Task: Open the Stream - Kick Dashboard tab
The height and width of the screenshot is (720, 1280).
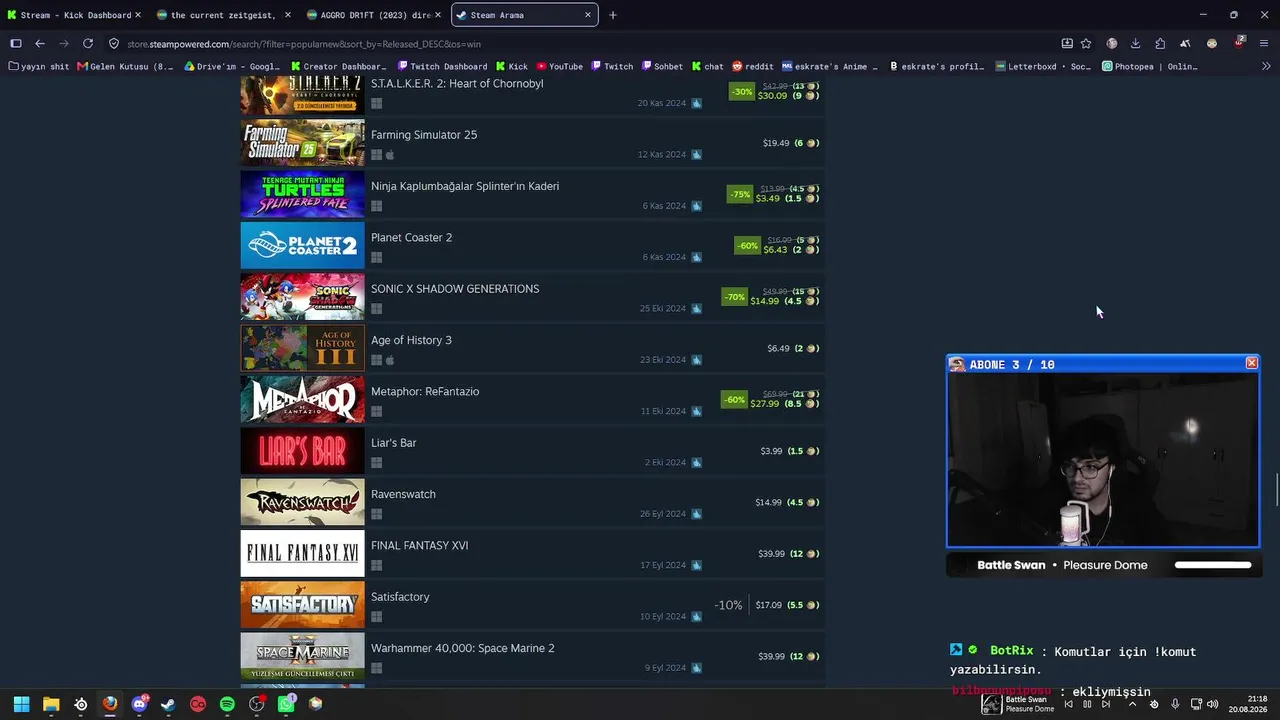Action: pyautogui.click(x=75, y=15)
